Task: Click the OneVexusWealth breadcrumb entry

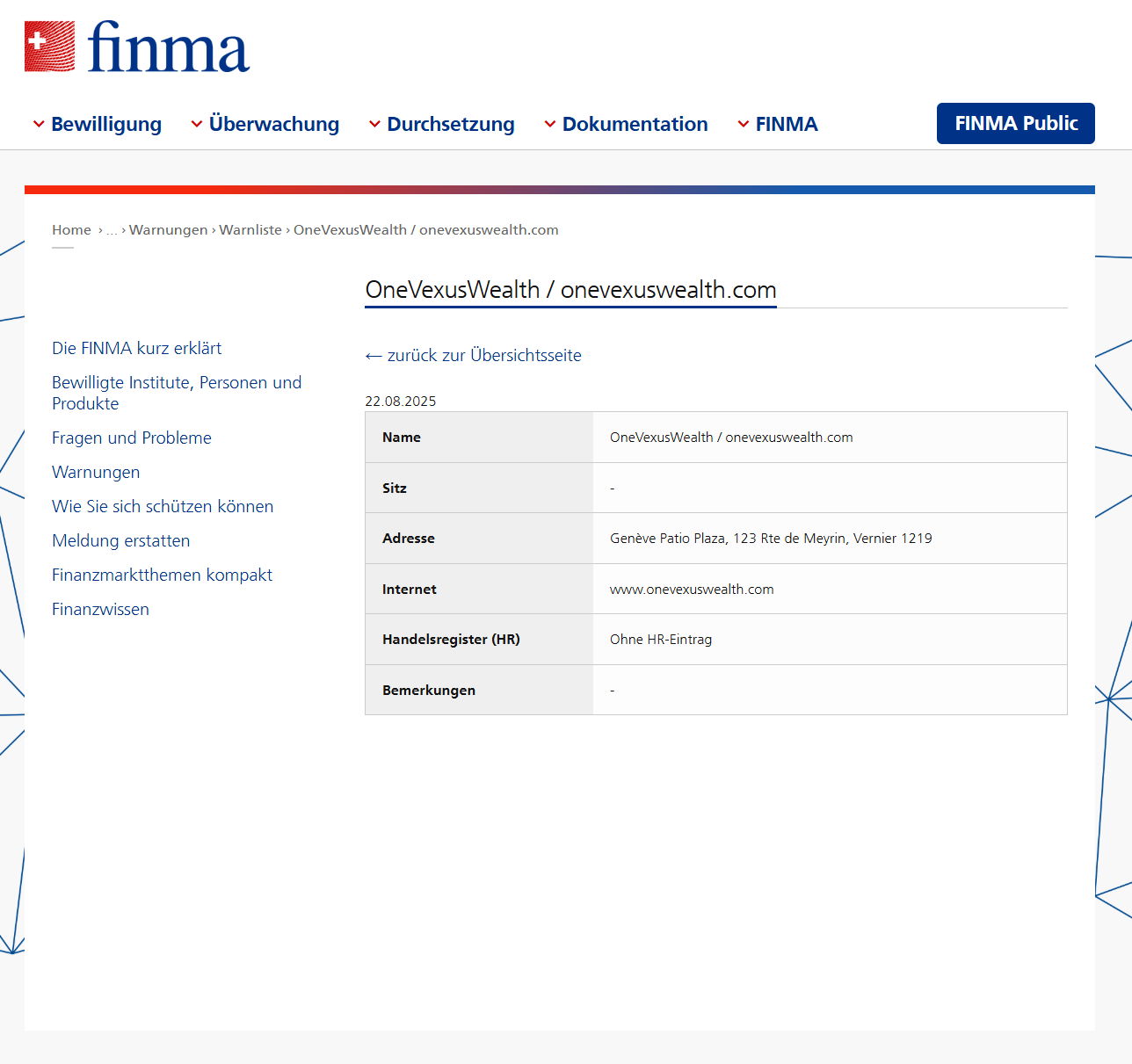Action: click(x=426, y=229)
